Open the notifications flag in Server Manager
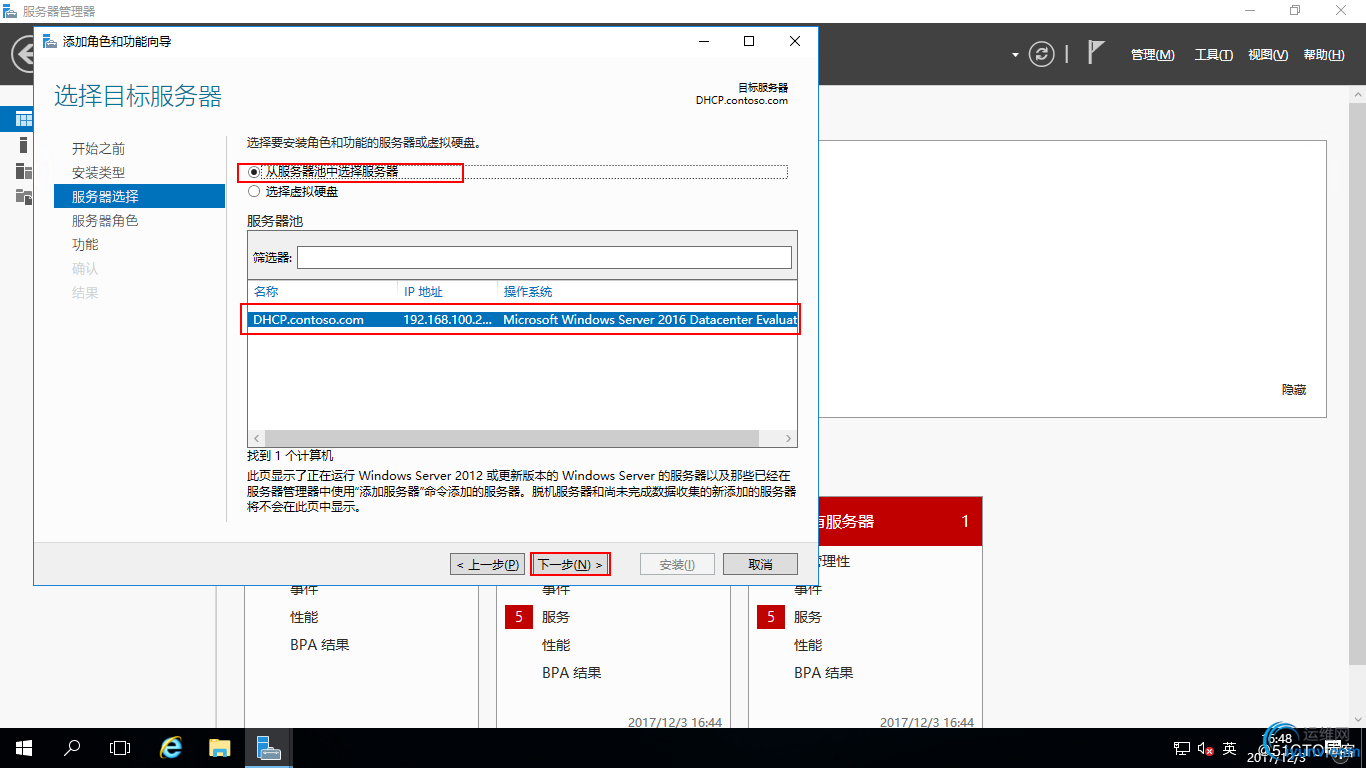Viewport: 1366px width, 768px height. [1097, 53]
